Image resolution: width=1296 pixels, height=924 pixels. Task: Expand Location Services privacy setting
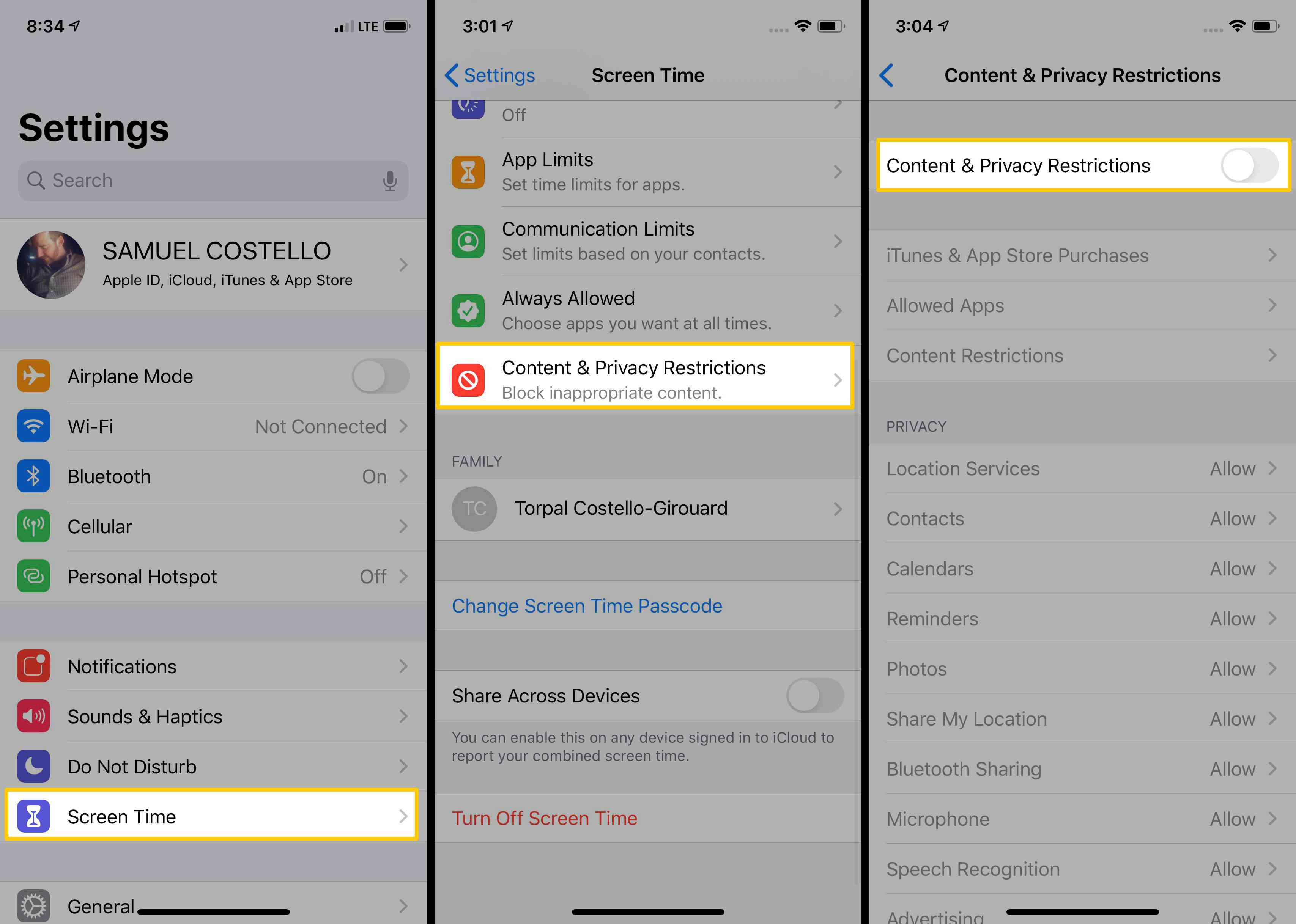point(1080,468)
